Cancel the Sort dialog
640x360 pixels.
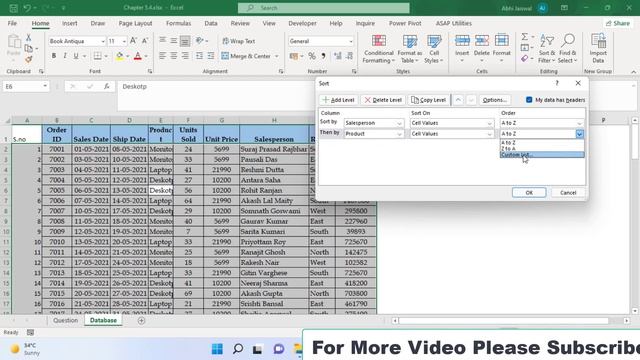pyautogui.click(x=568, y=193)
